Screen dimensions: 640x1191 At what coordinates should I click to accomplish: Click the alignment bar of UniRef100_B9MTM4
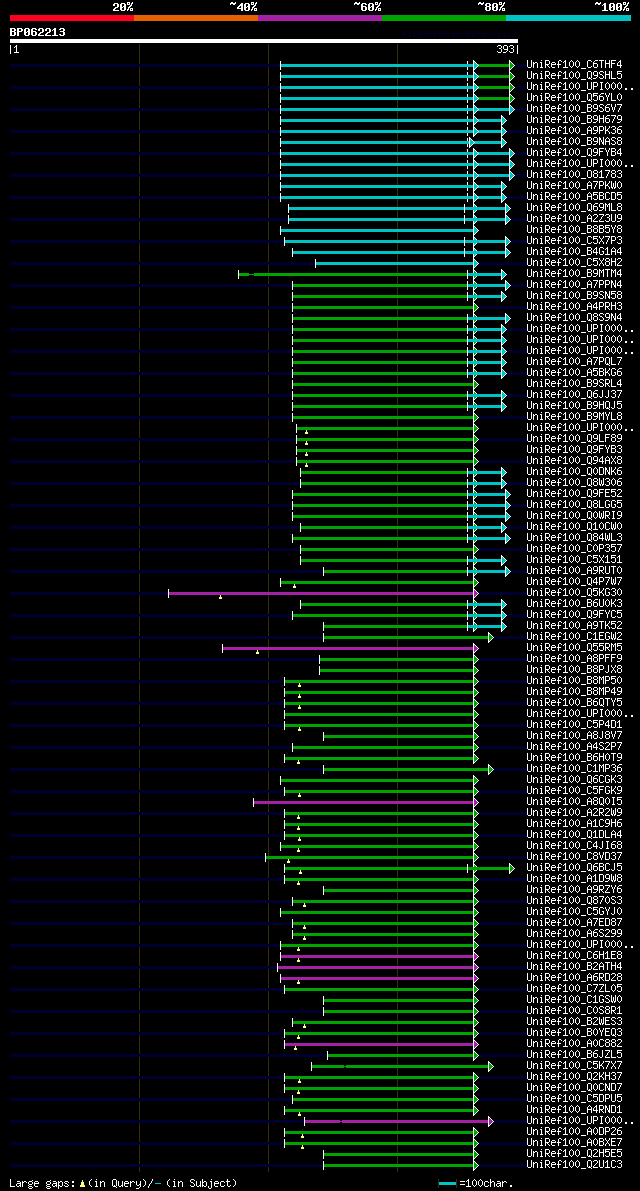point(372,273)
